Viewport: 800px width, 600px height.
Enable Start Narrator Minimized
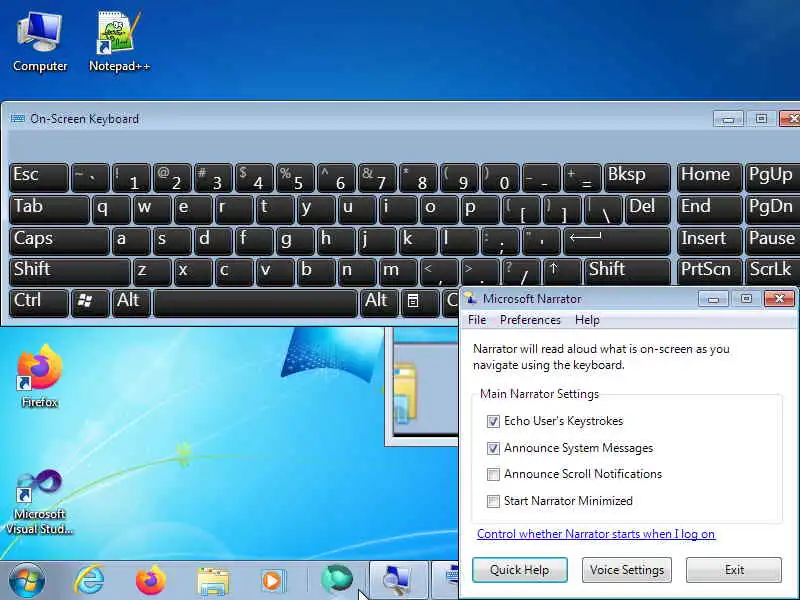[493, 501]
